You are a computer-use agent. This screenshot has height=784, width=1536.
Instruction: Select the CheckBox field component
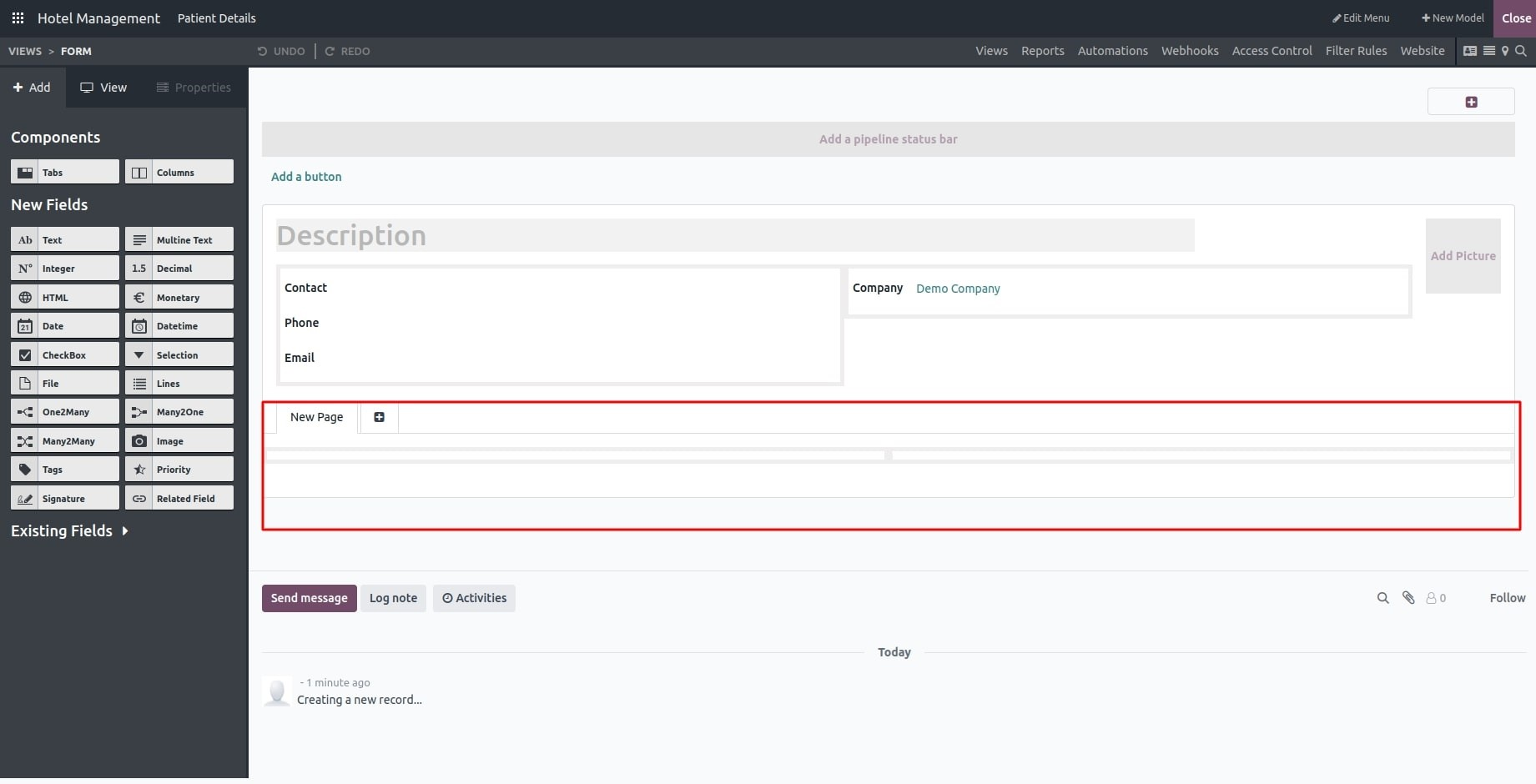tap(65, 355)
